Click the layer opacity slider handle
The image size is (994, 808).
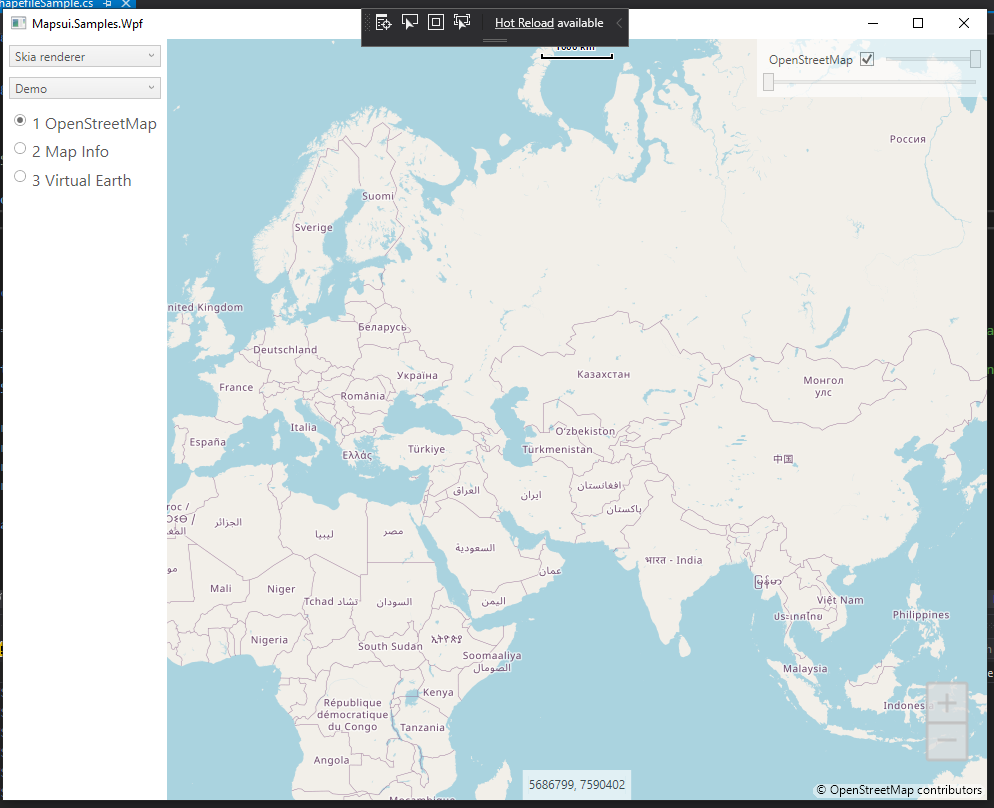click(975, 59)
